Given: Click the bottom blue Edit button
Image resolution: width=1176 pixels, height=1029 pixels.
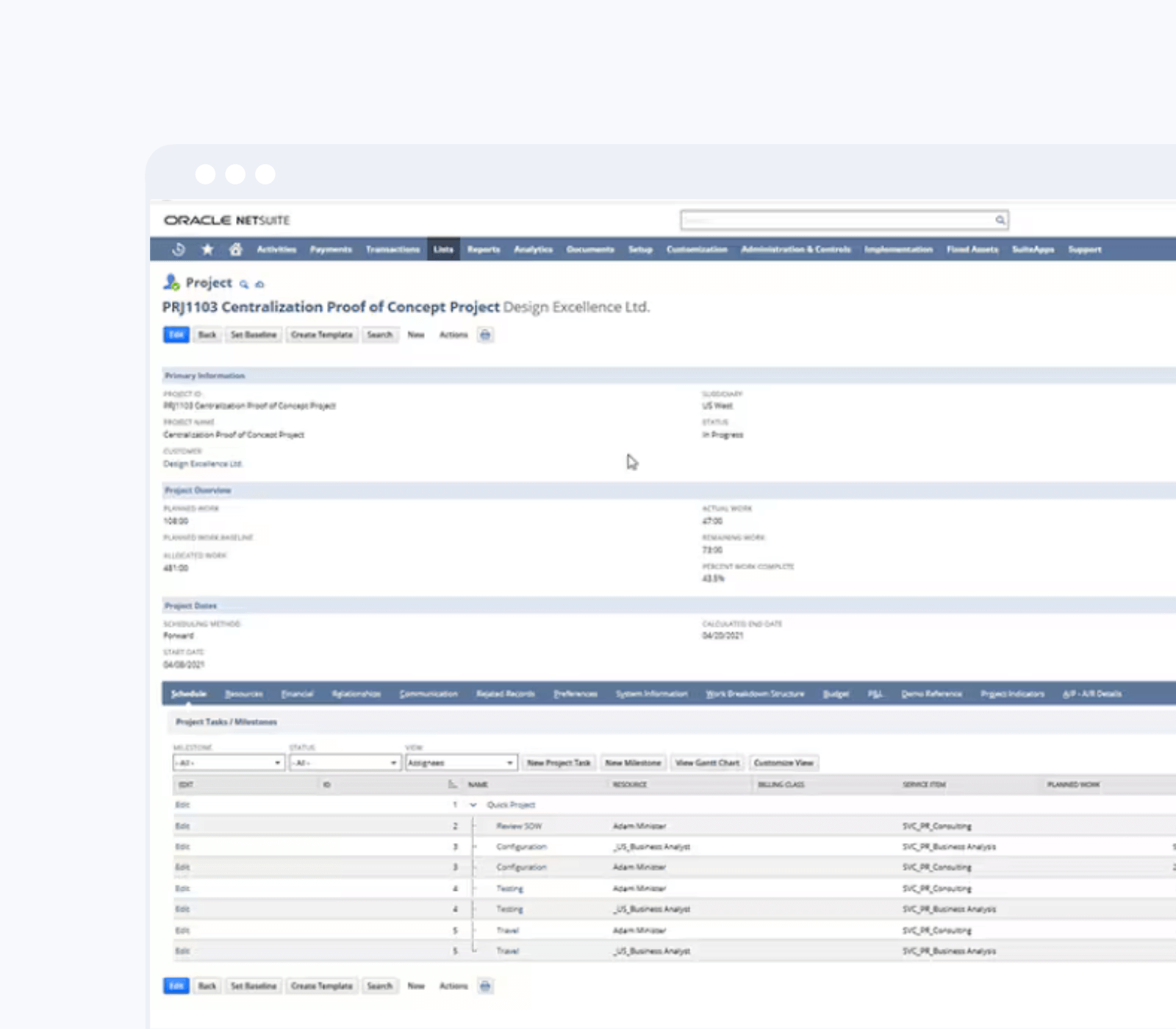Looking at the screenshot, I should click(176, 986).
